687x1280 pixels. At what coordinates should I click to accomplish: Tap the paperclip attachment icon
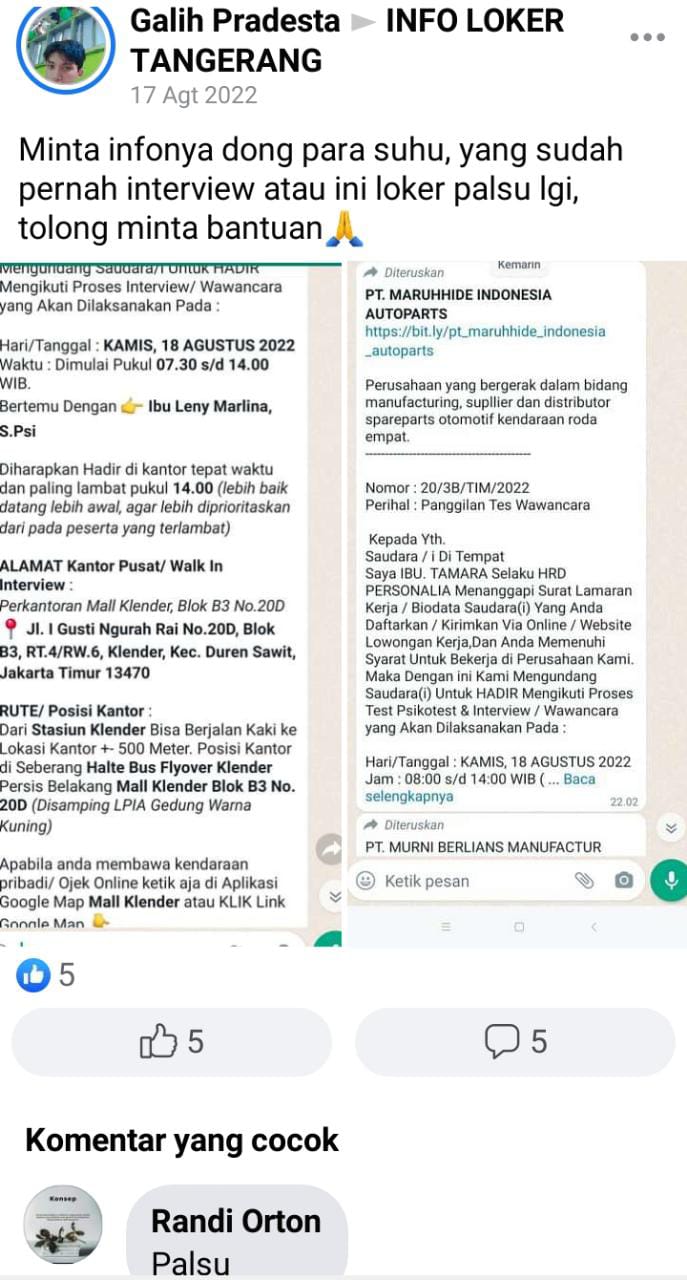pyautogui.click(x=584, y=880)
